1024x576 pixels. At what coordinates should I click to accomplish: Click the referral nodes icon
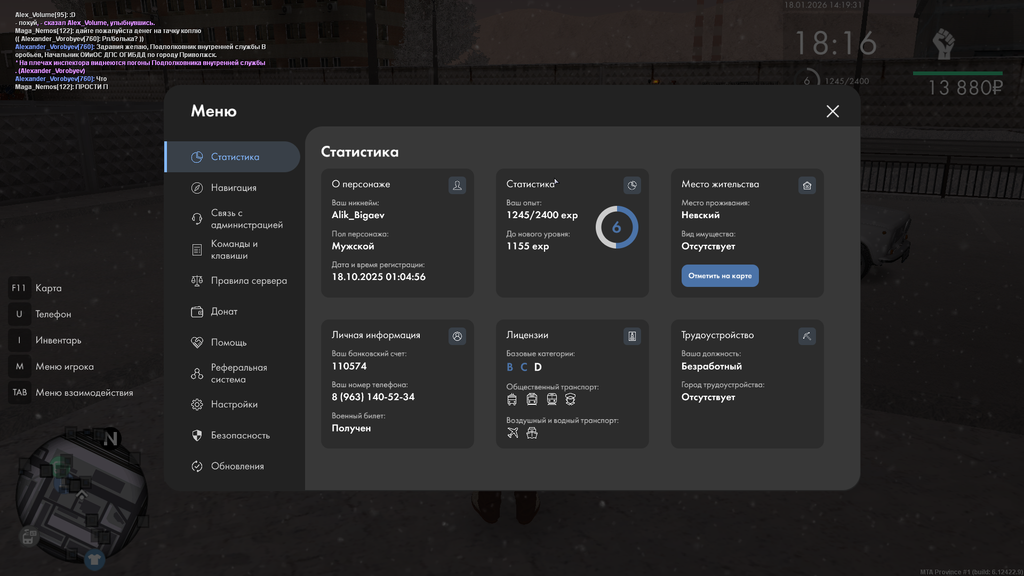(x=197, y=374)
